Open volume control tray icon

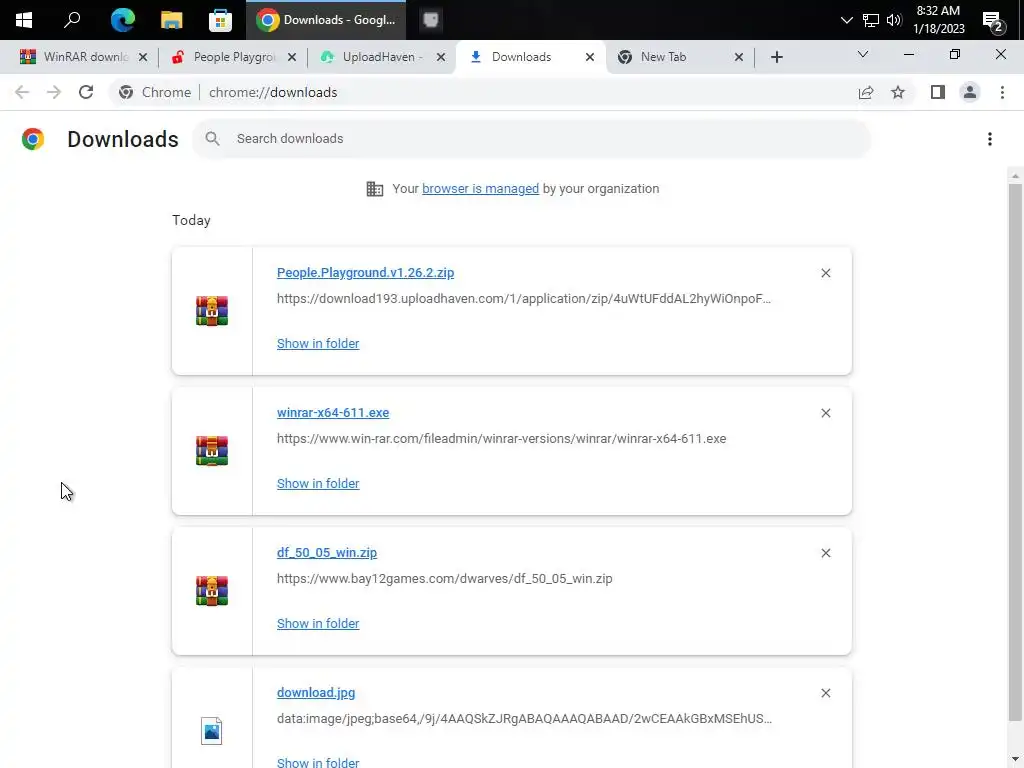[894, 20]
